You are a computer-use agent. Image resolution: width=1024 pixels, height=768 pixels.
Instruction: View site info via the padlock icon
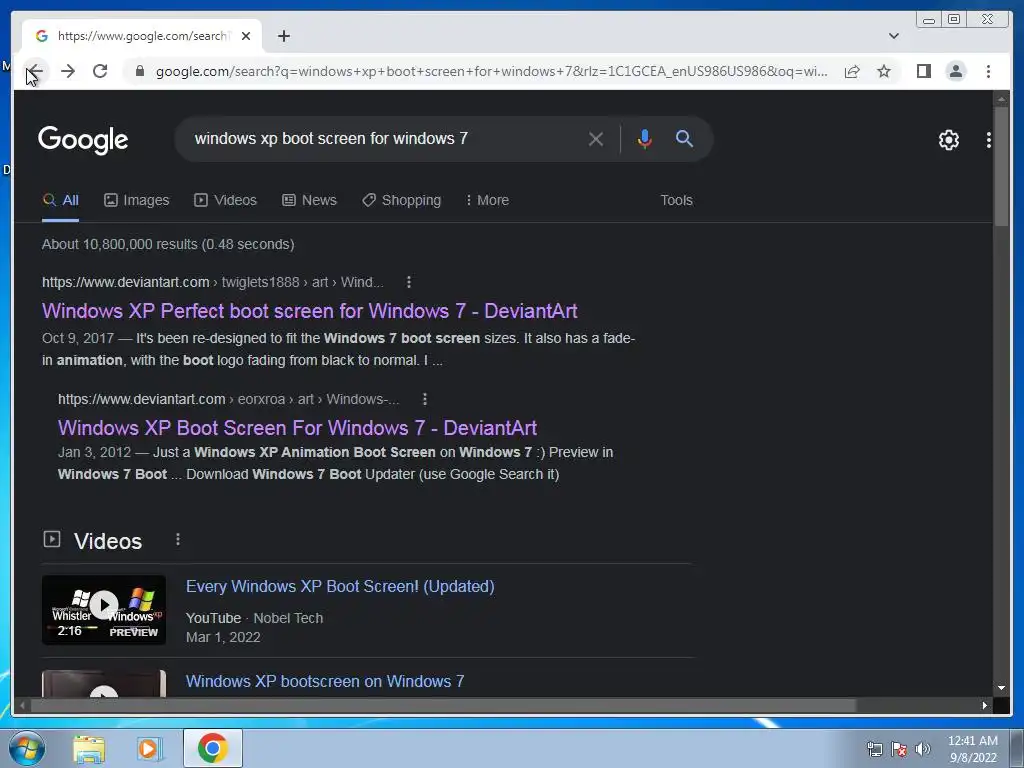(x=139, y=71)
